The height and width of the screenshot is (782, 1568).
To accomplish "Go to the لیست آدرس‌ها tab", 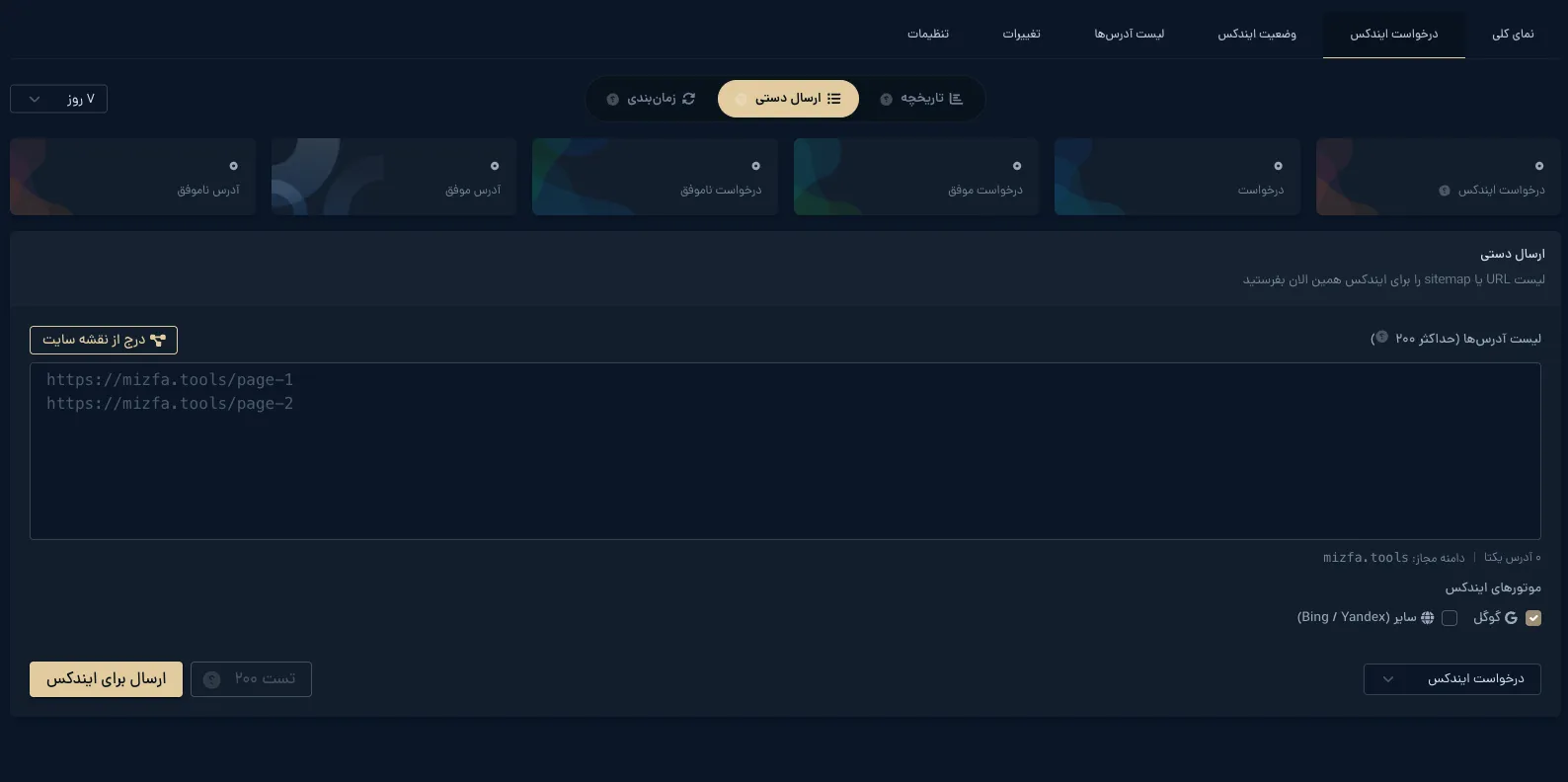I will click(x=1130, y=35).
